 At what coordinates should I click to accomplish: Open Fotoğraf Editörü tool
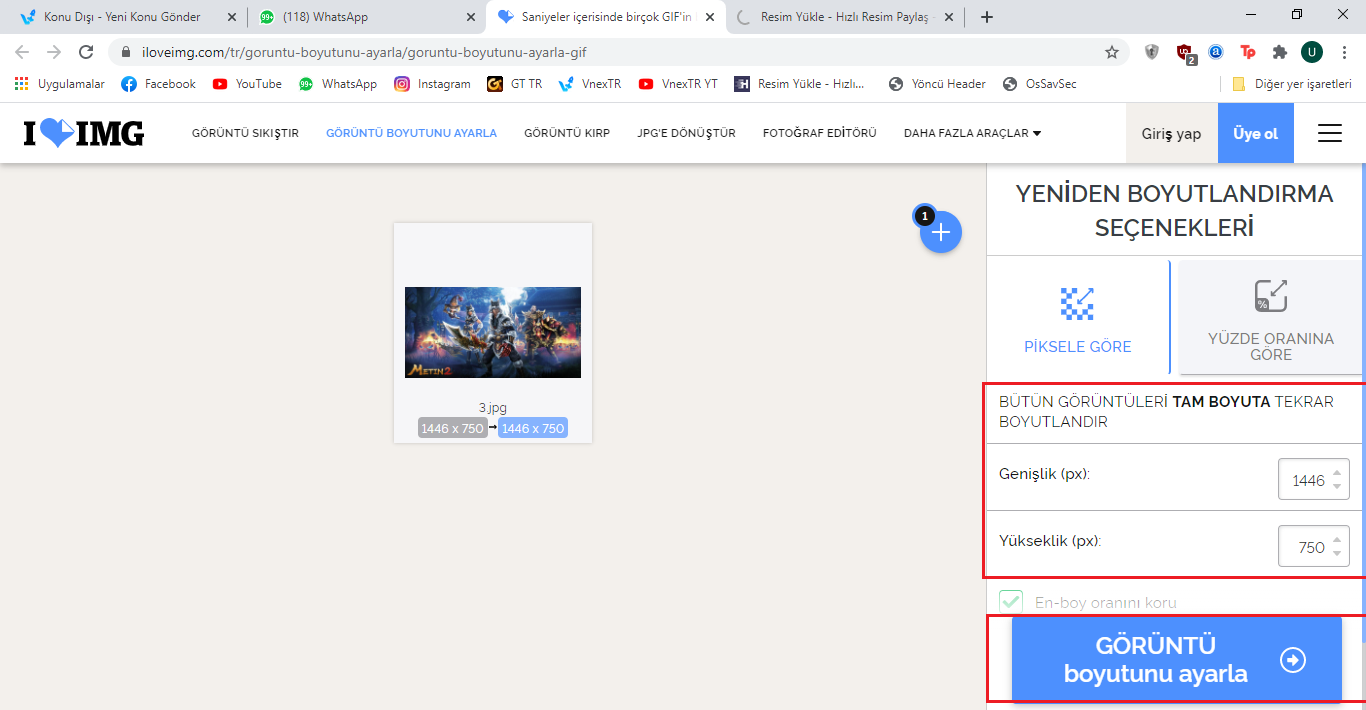(819, 133)
